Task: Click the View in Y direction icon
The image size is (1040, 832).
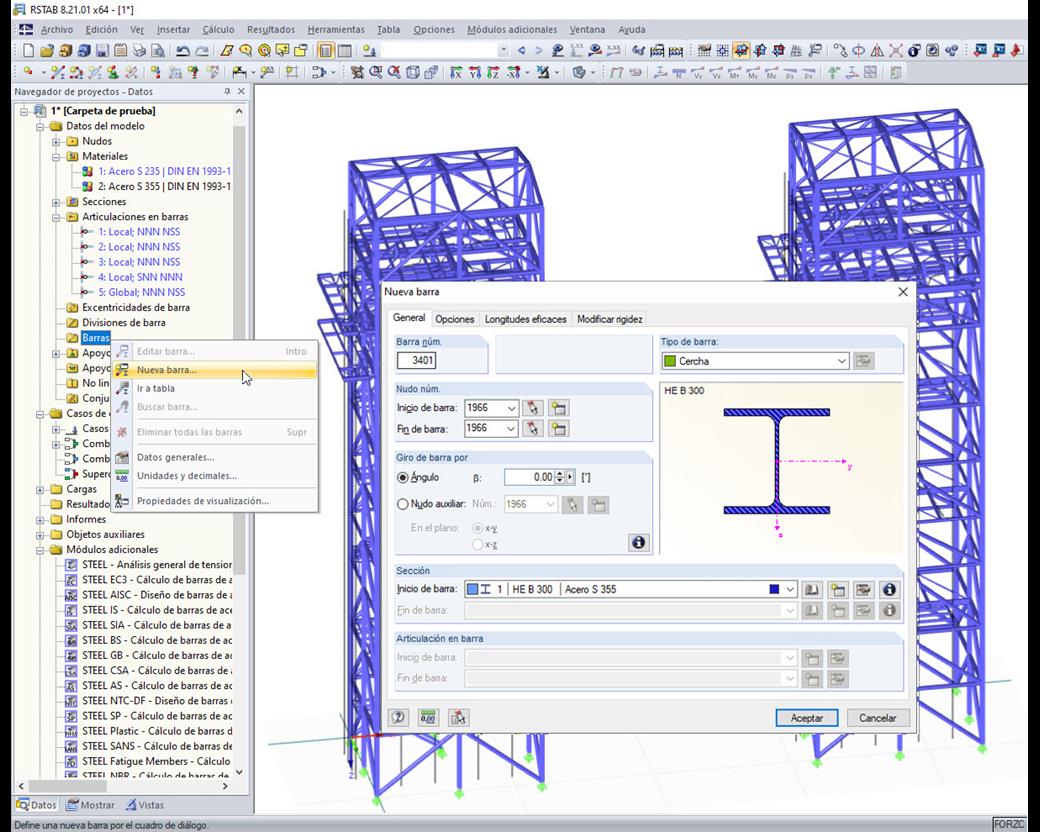Action: tap(474, 72)
